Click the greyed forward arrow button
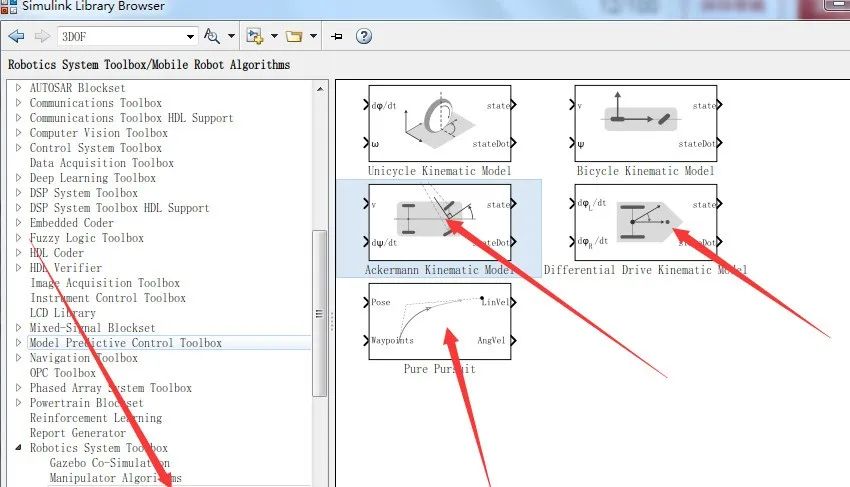The width and height of the screenshot is (850, 487). pos(42,36)
